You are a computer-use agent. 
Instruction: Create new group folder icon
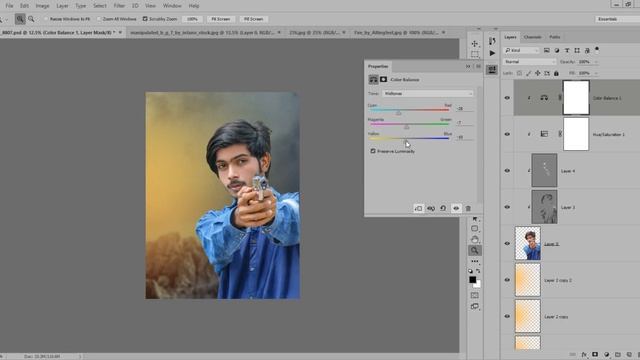pyautogui.click(x=618, y=355)
